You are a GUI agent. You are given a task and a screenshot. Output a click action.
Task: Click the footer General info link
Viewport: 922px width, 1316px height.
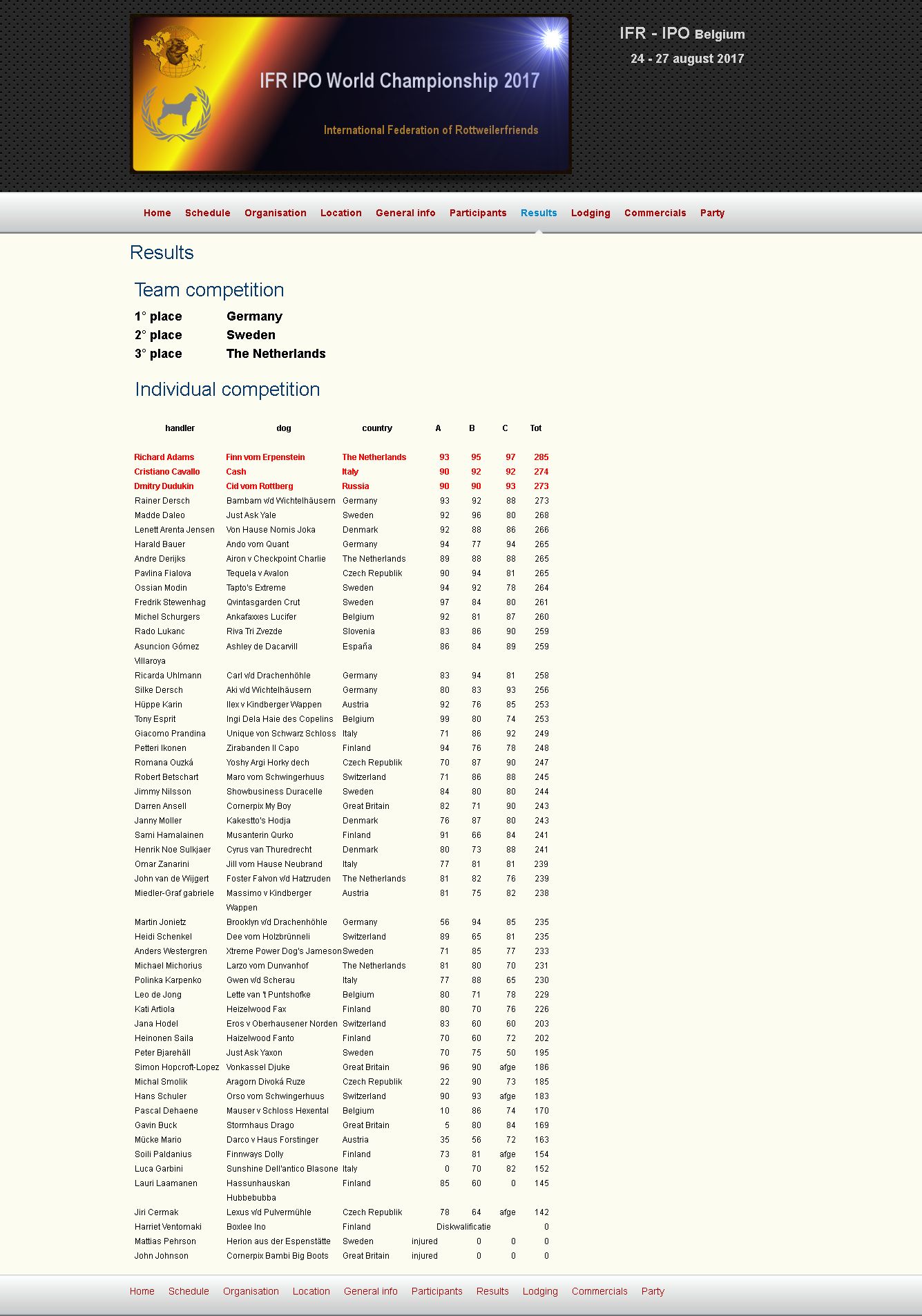pyautogui.click(x=370, y=1291)
